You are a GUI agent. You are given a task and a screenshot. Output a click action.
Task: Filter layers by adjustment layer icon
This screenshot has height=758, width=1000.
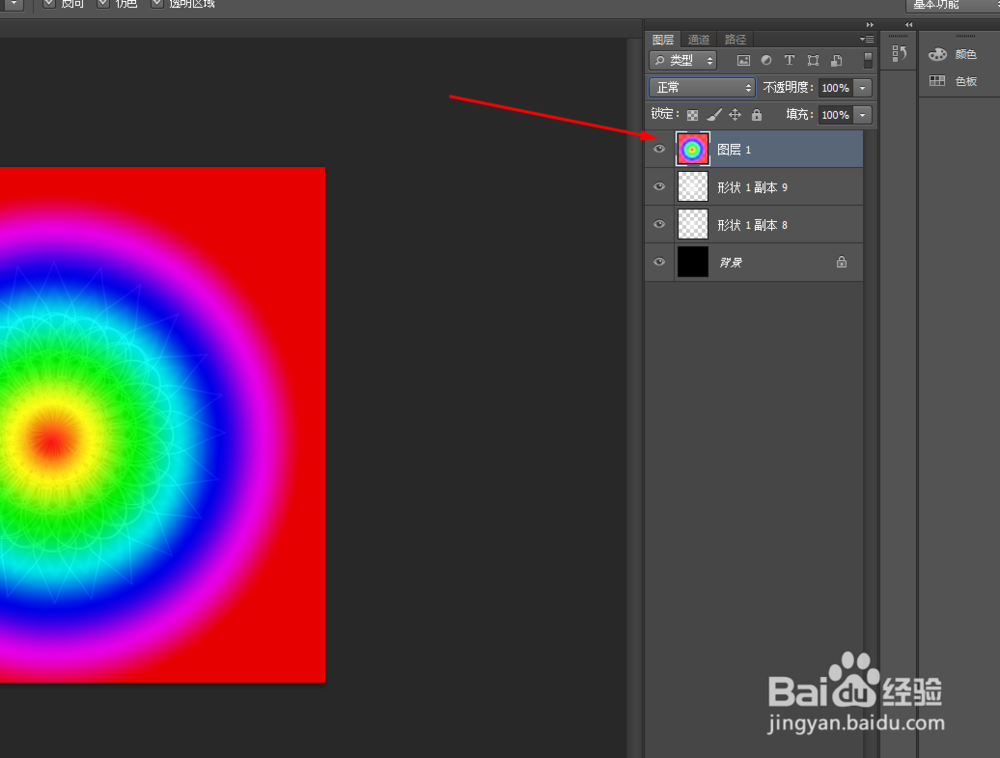pos(767,61)
